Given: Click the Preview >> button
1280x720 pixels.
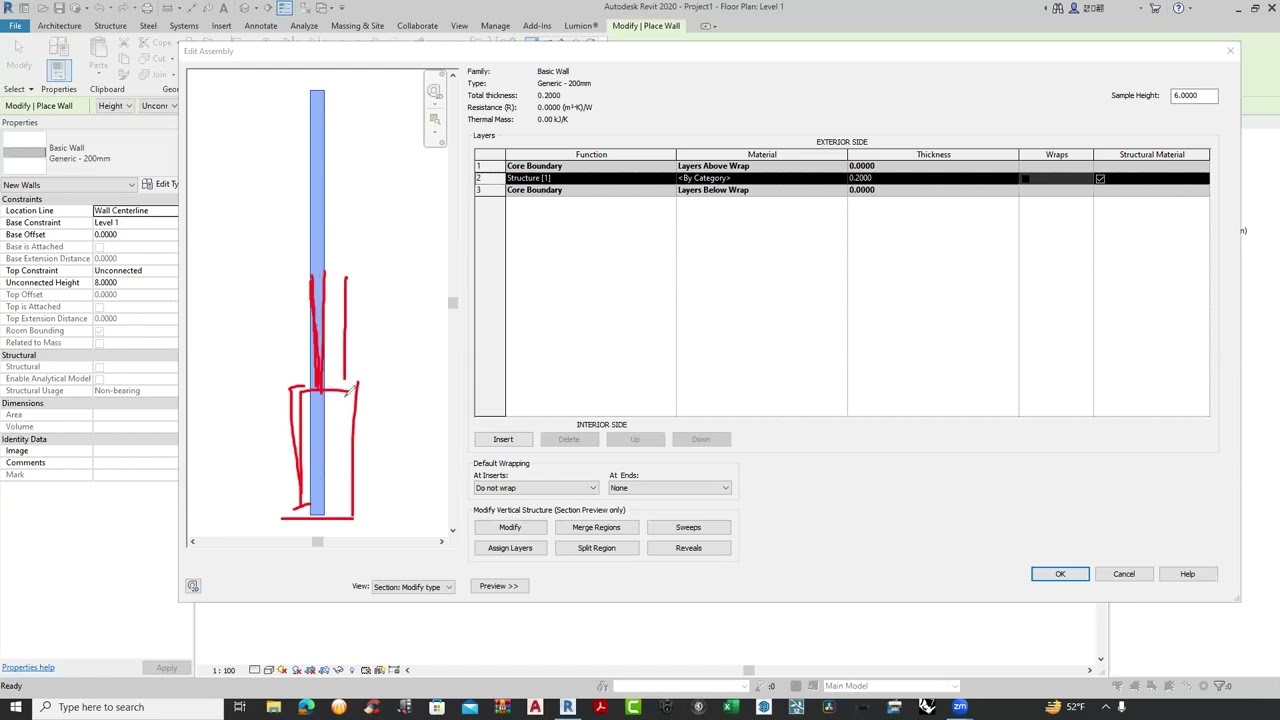Looking at the screenshot, I should 499,586.
